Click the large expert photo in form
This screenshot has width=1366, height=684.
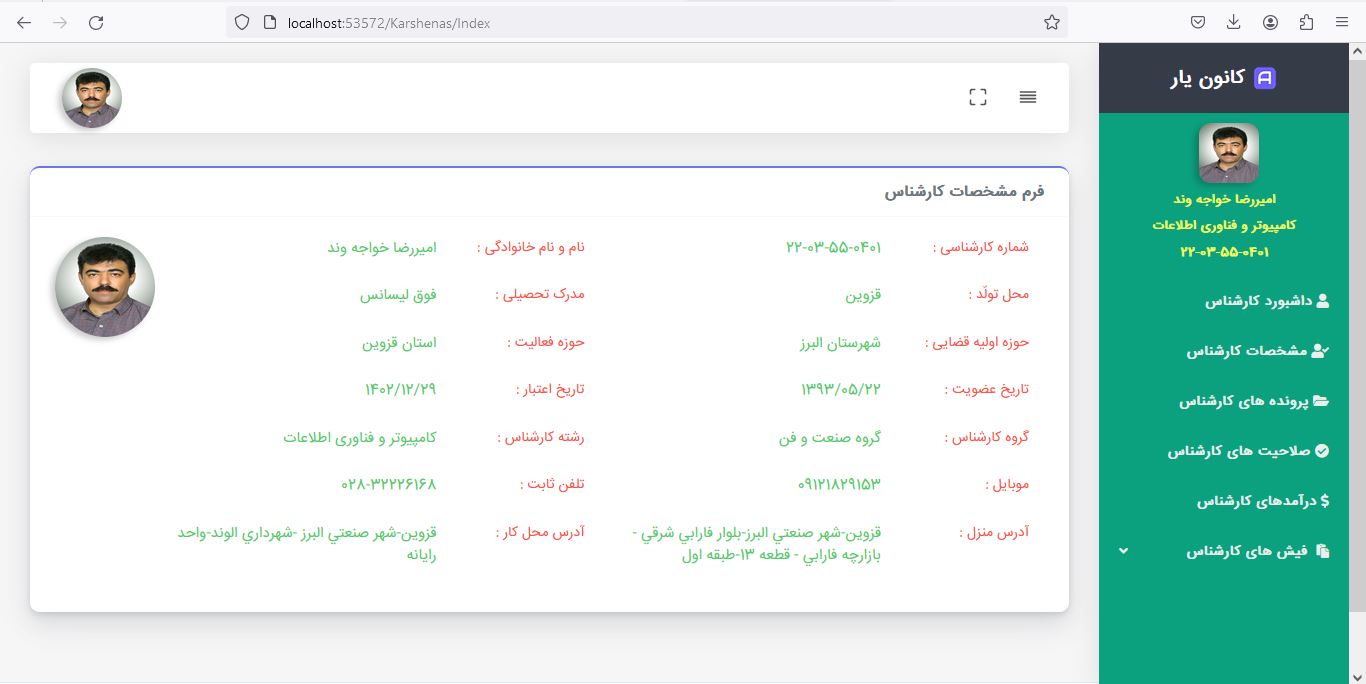[105, 287]
